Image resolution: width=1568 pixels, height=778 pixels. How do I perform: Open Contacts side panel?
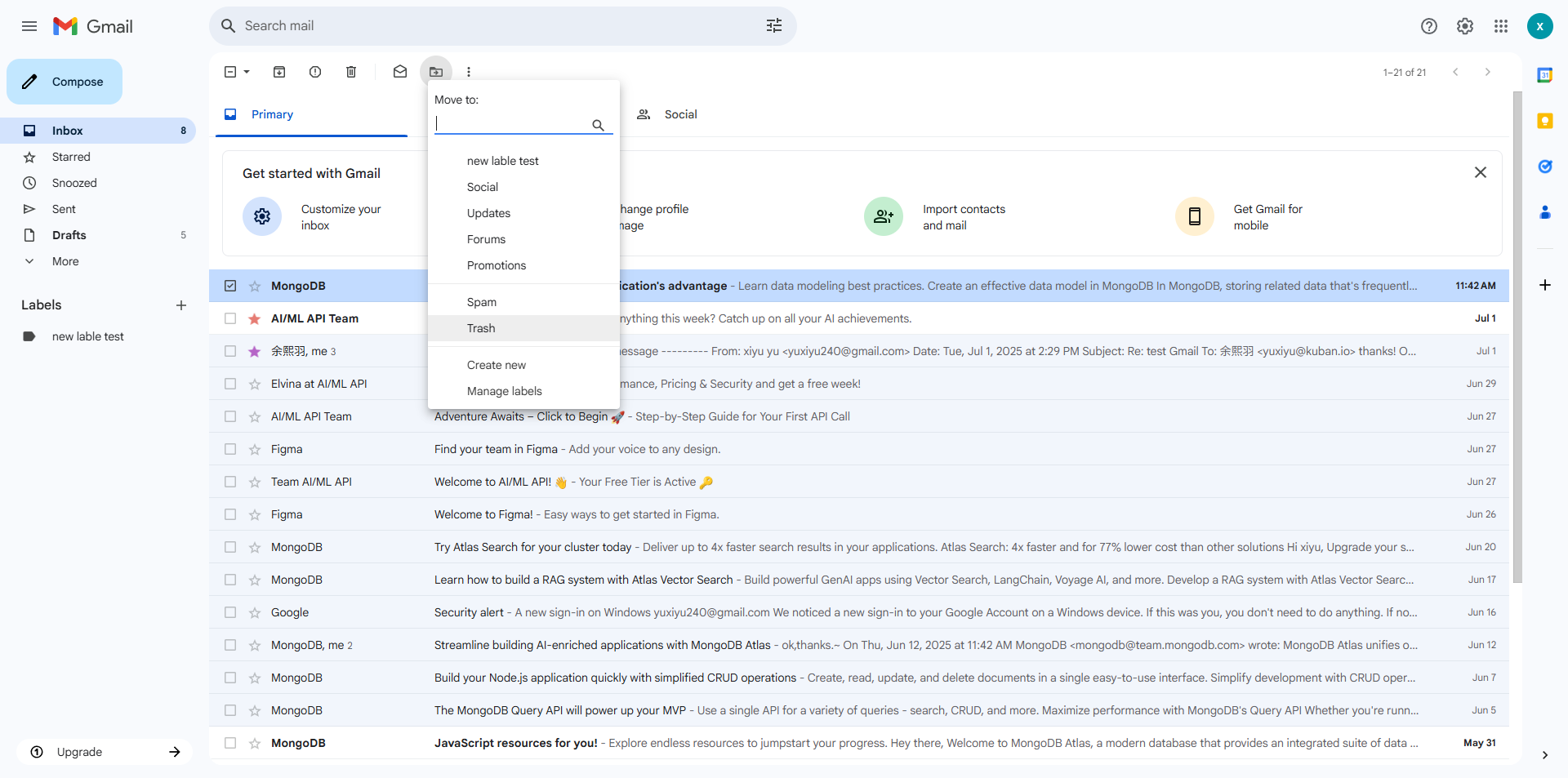tap(1545, 212)
